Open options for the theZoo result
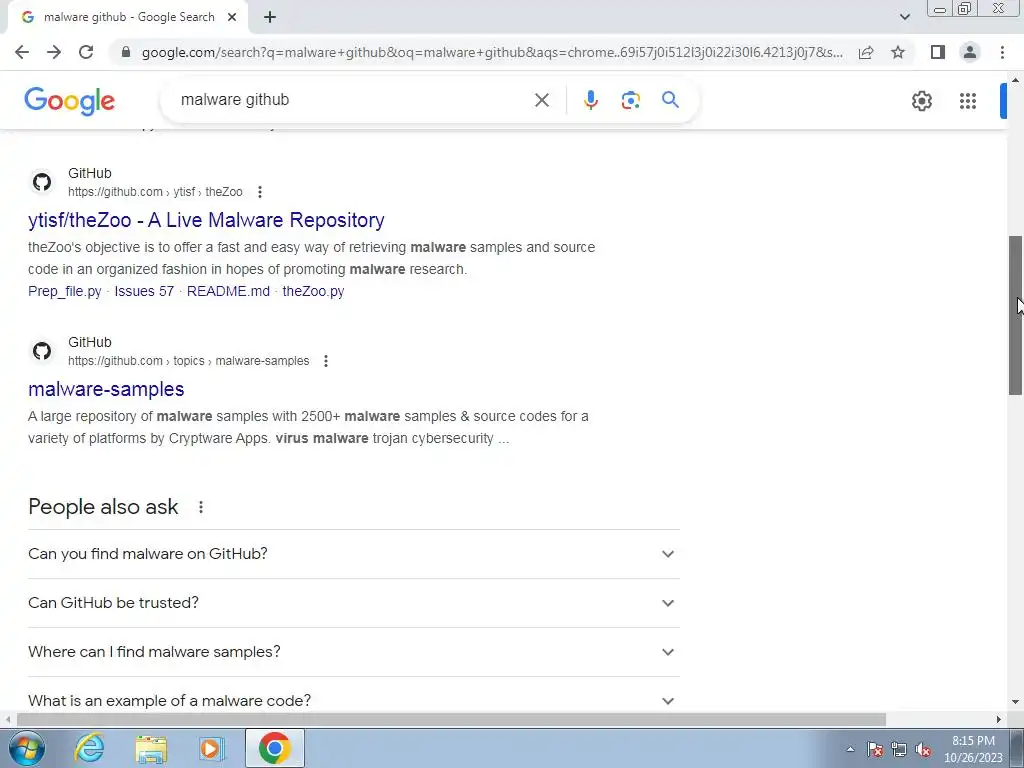Image resolution: width=1024 pixels, height=768 pixels. click(x=259, y=192)
